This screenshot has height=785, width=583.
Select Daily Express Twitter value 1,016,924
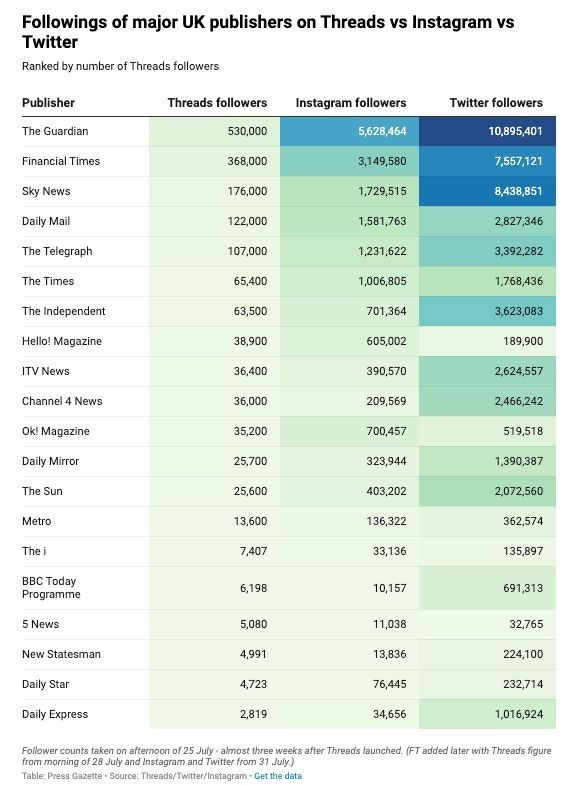(x=518, y=714)
